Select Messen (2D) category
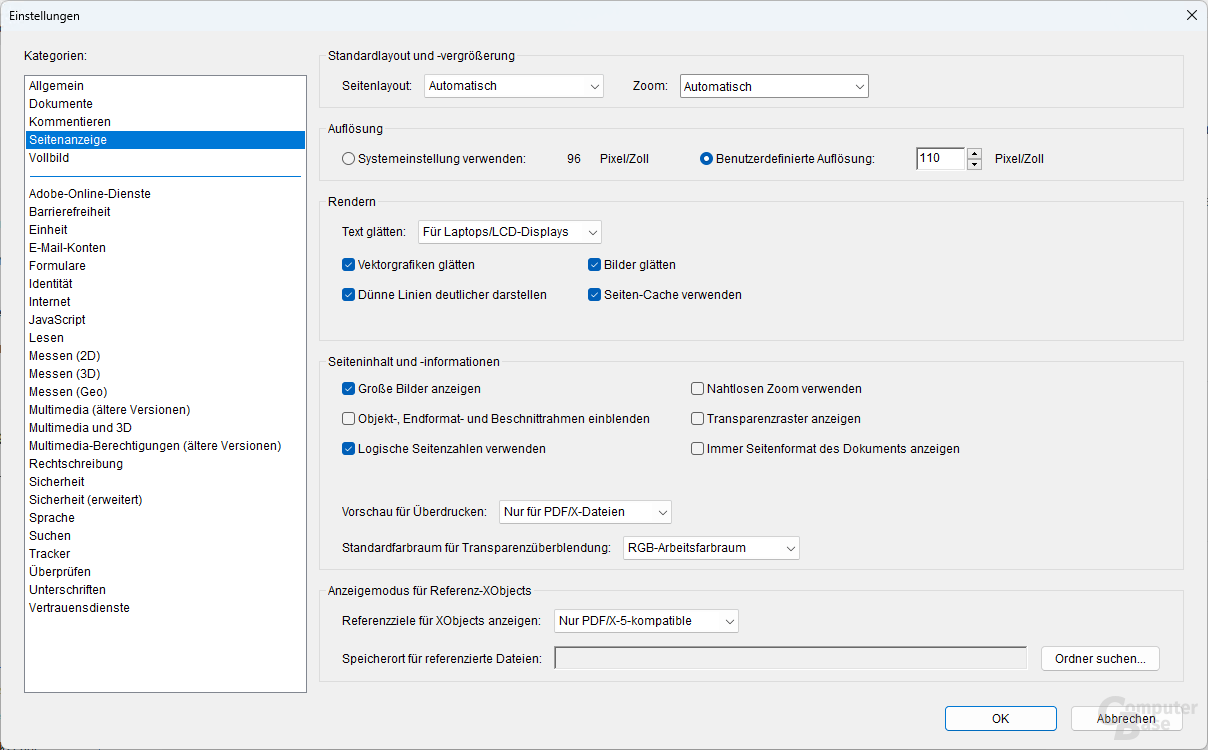Screen dimensions: 1208x750 pos(165,356)
